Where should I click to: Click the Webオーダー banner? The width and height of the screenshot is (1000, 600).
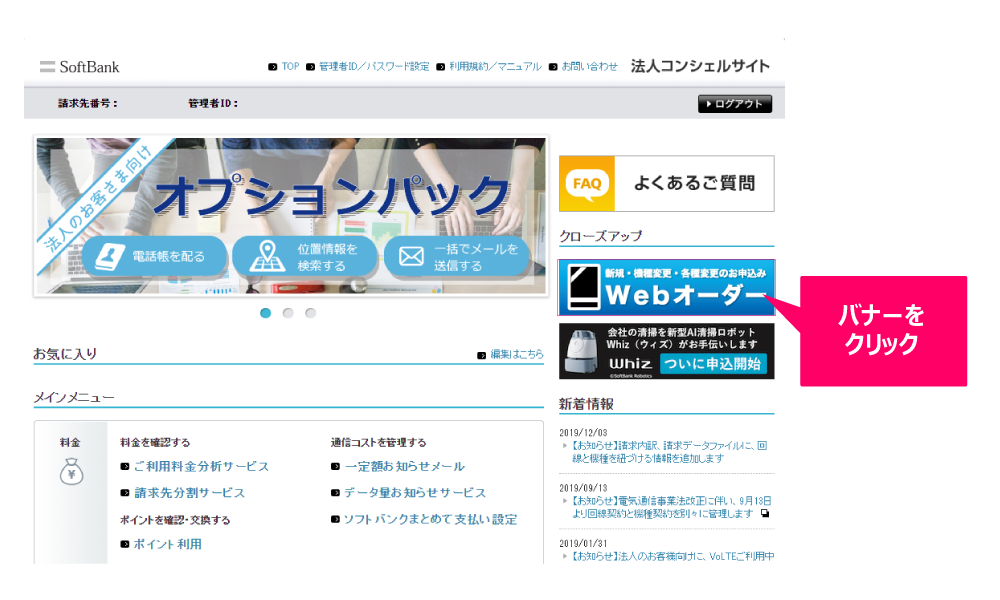click(666, 288)
